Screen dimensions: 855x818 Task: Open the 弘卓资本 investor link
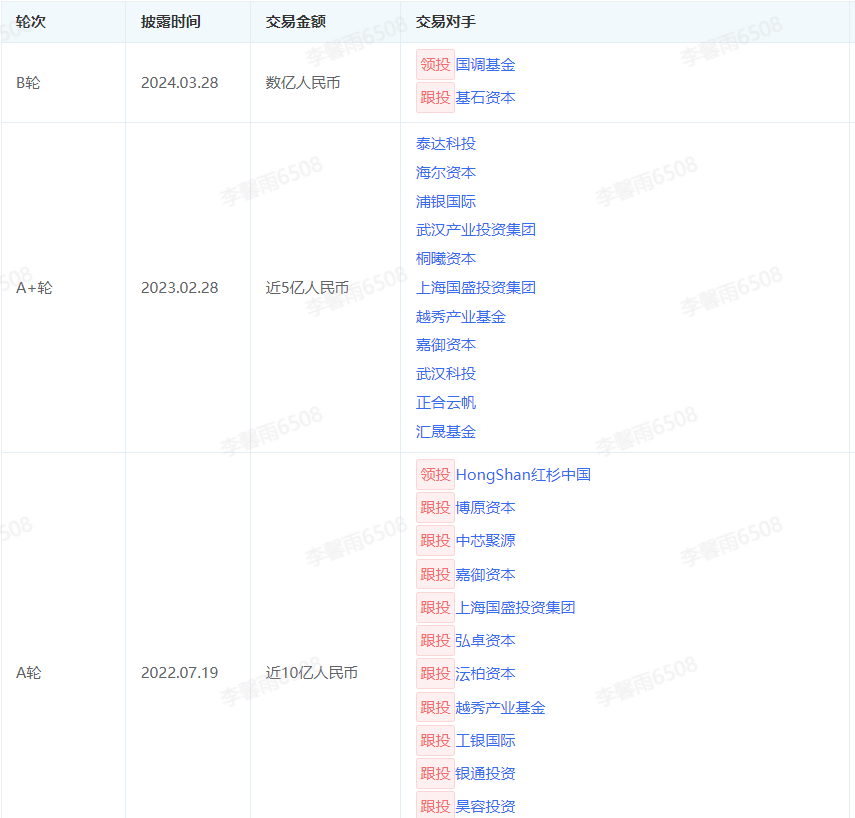[485, 641]
